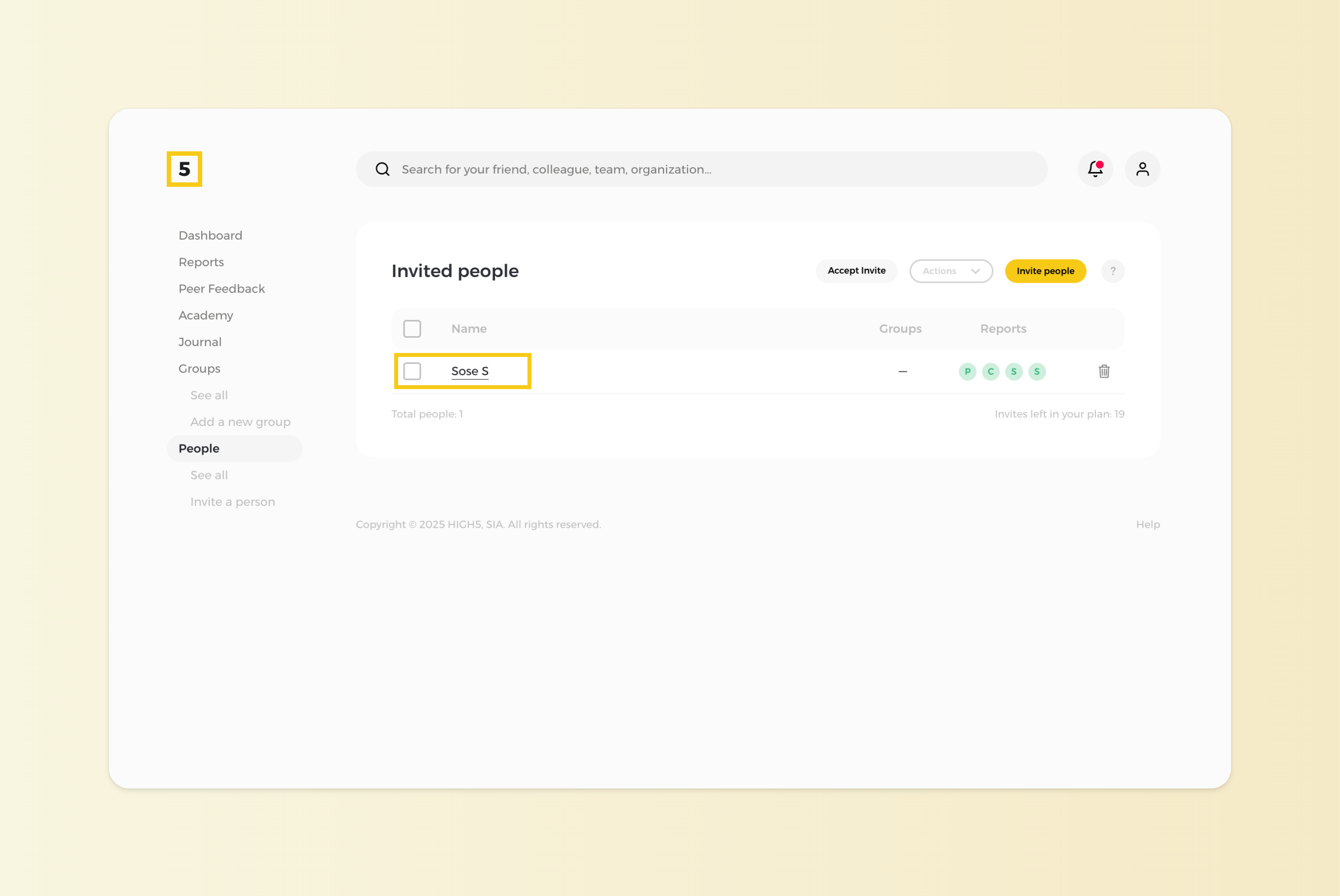Open the Actions dropdown
The width and height of the screenshot is (1340, 896).
(x=951, y=271)
